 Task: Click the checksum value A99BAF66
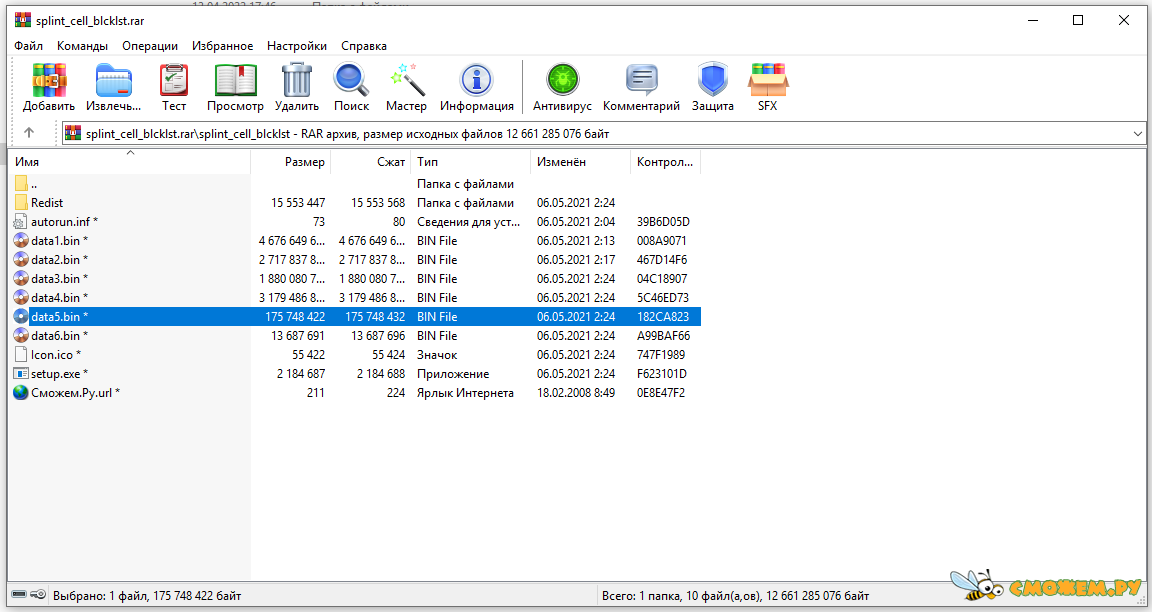(x=663, y=336)
